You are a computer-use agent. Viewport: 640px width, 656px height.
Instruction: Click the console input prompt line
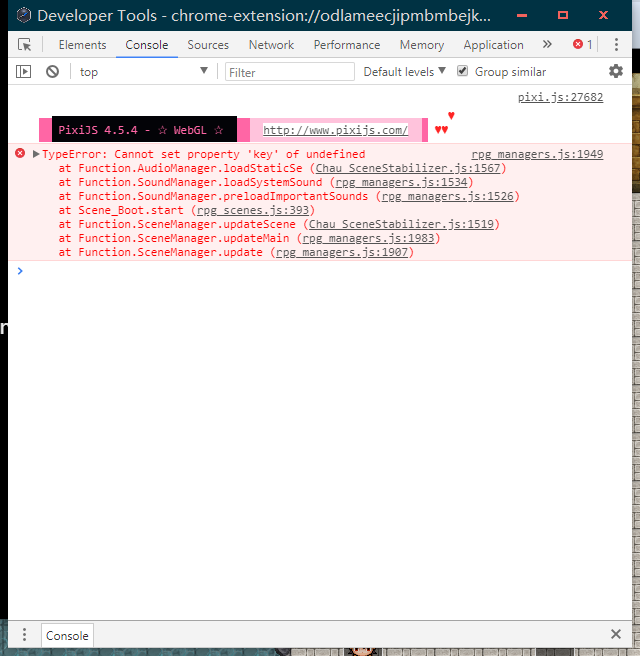(x=320, y=271)
